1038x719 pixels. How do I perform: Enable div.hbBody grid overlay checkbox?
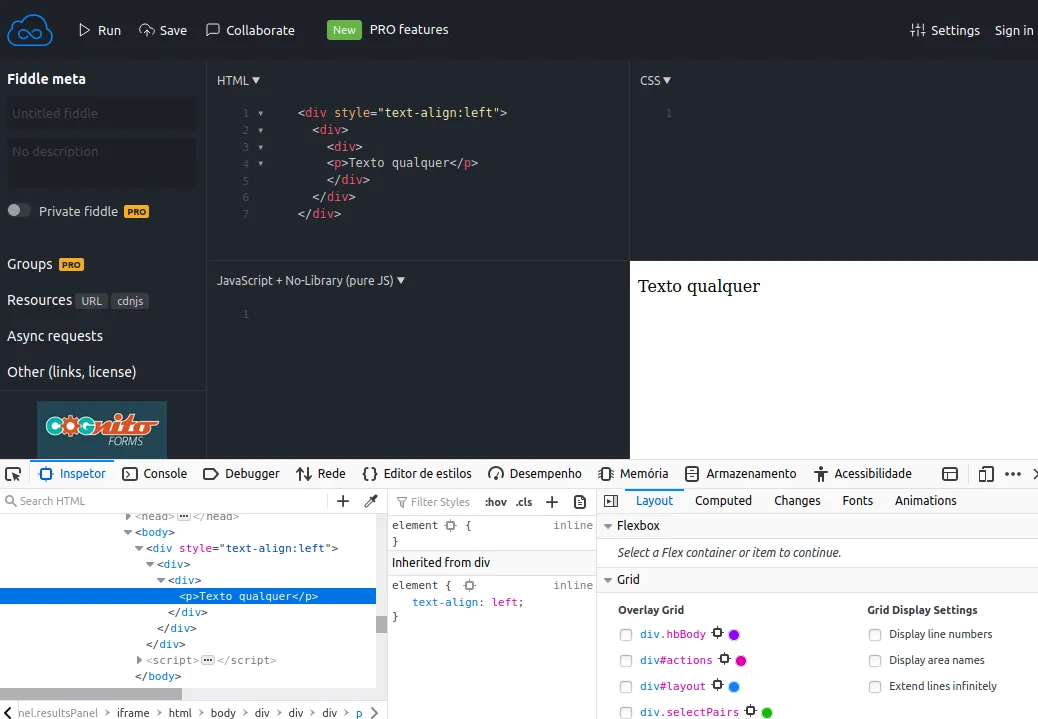(x=626, y=634)
